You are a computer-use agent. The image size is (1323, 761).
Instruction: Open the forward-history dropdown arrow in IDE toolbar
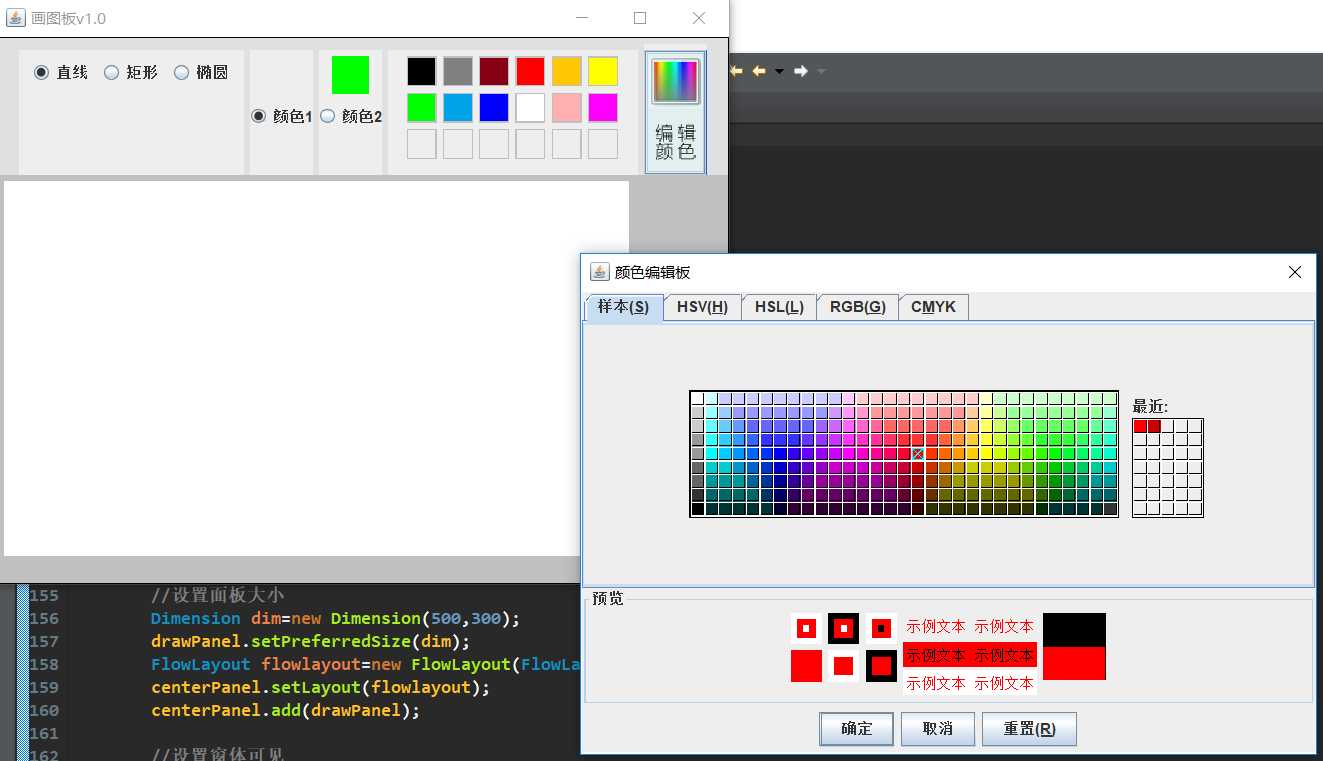[821, 71]
